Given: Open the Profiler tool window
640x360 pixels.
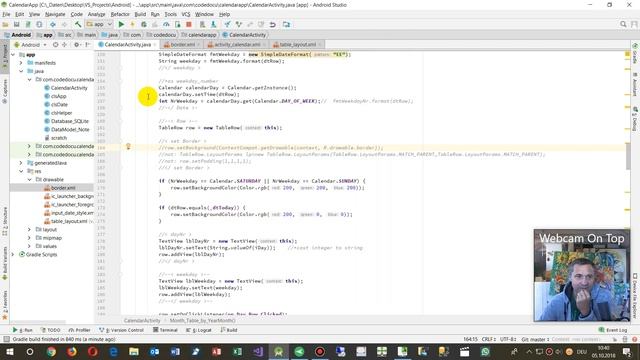Looking at the screenshot, I should point(80,330).
